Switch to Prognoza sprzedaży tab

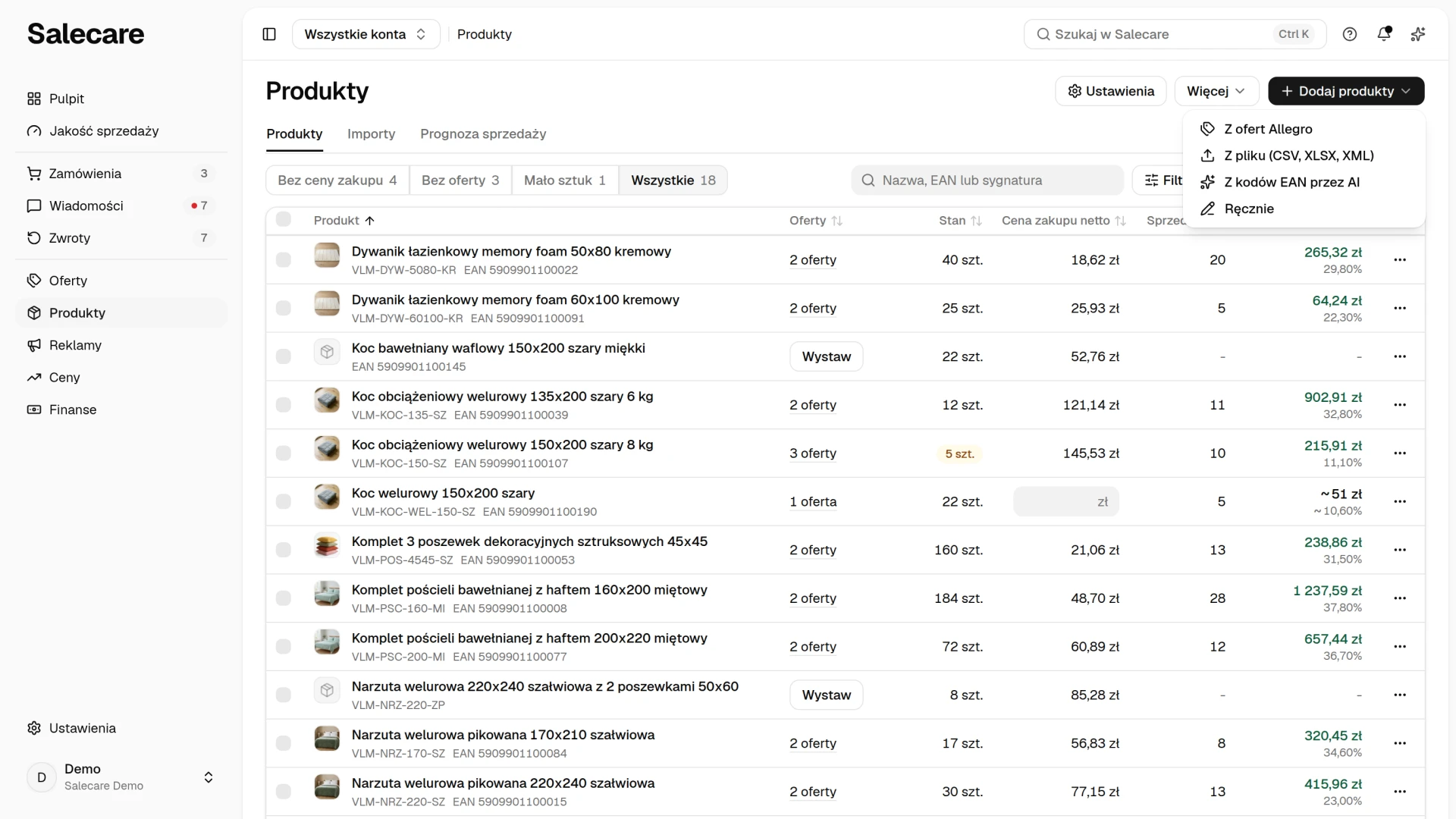pyautogui.click(x=483, y=134)
